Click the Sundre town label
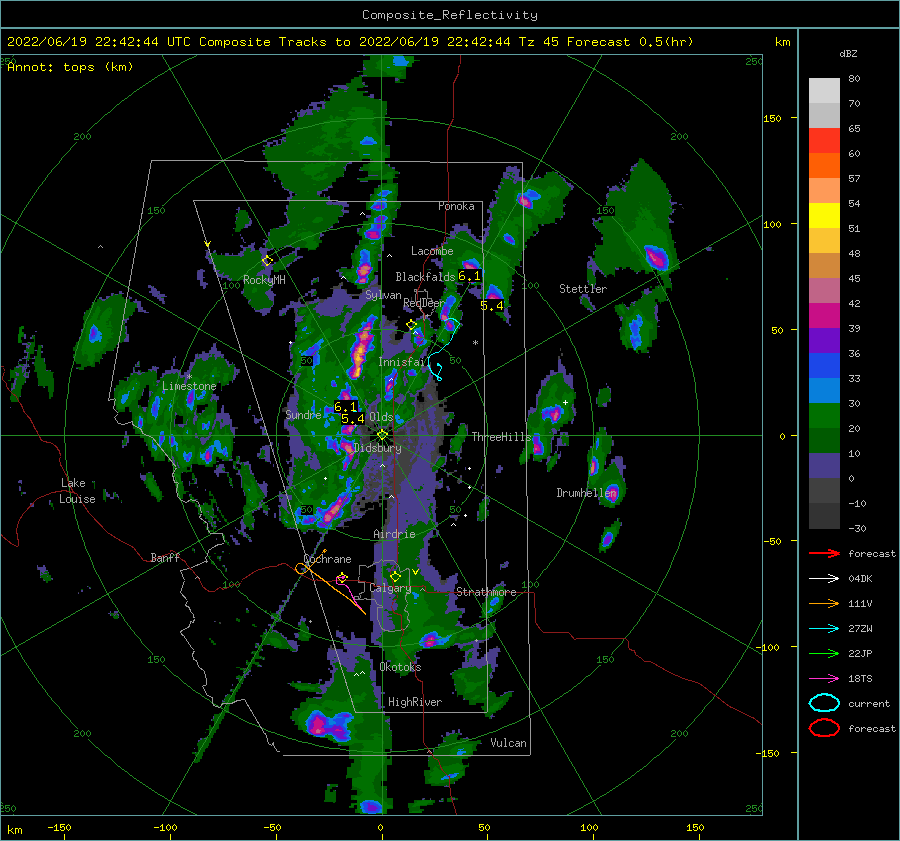The height and width of the screenshot is (841, 900). pyautogui.click(x=303, y=414)
